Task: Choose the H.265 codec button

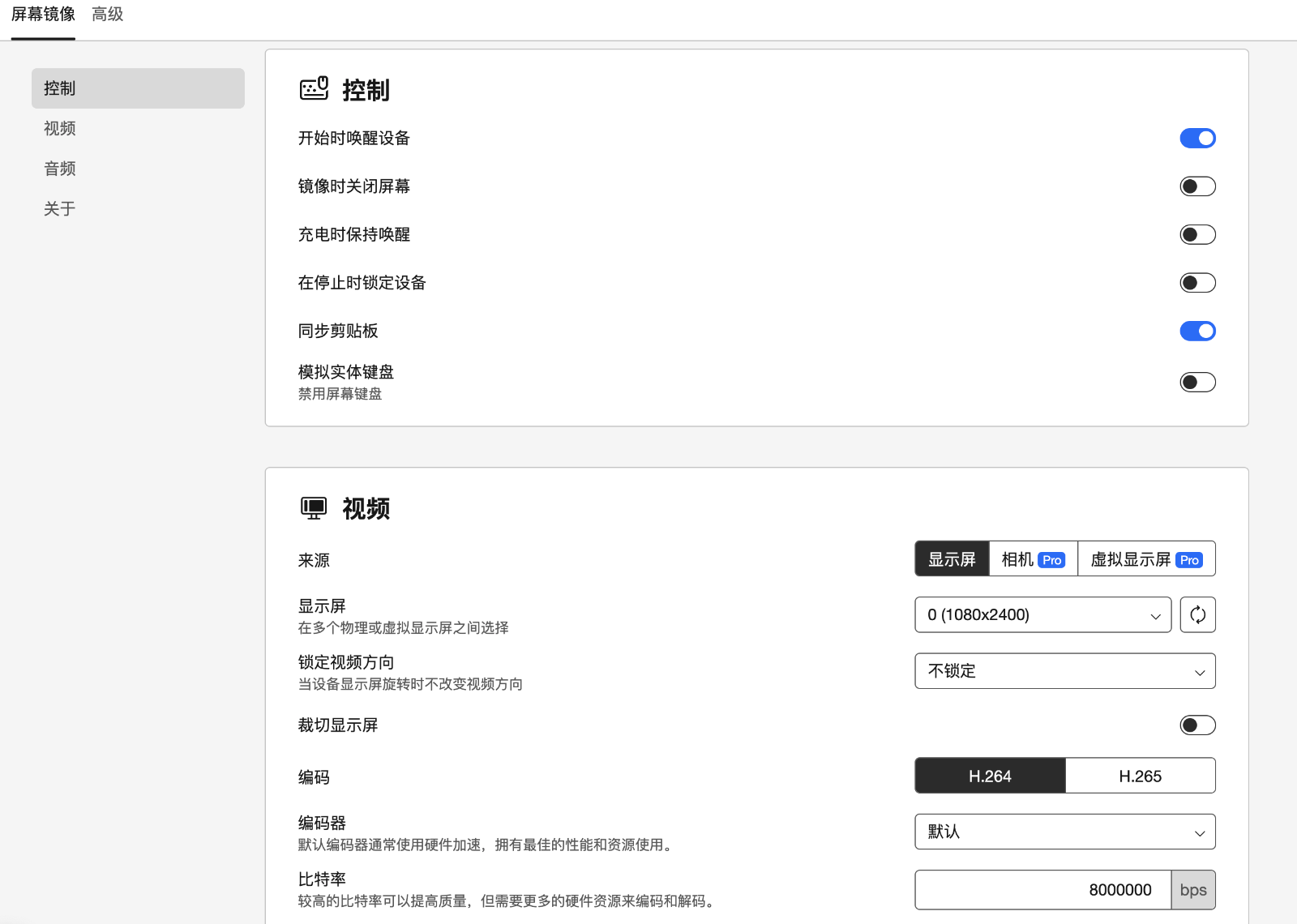Action: 1140,776
